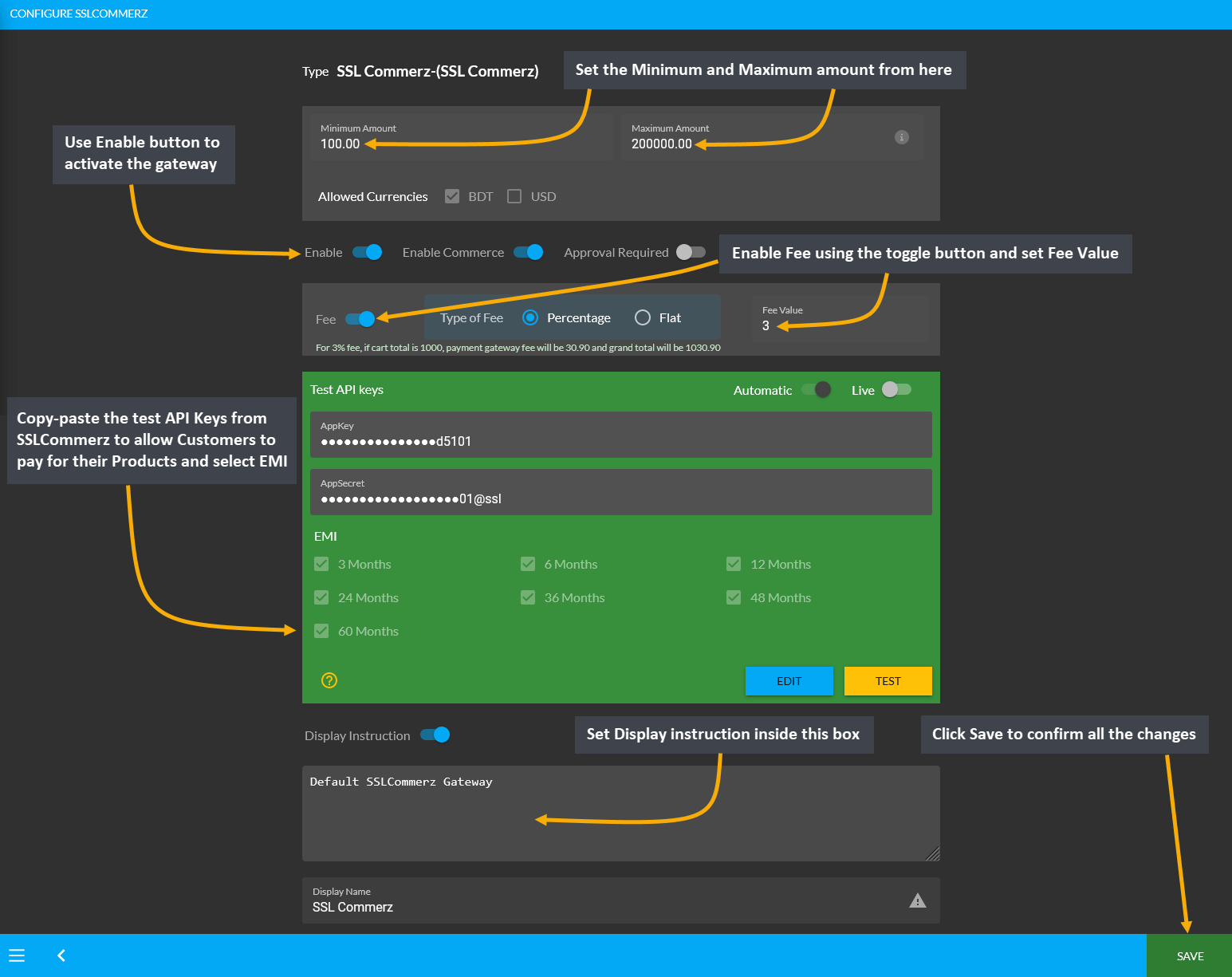The height and width of the screenshot is (977, 1232).
Task: Click the textarea resize handle corner
Action: tap(933, 854)
